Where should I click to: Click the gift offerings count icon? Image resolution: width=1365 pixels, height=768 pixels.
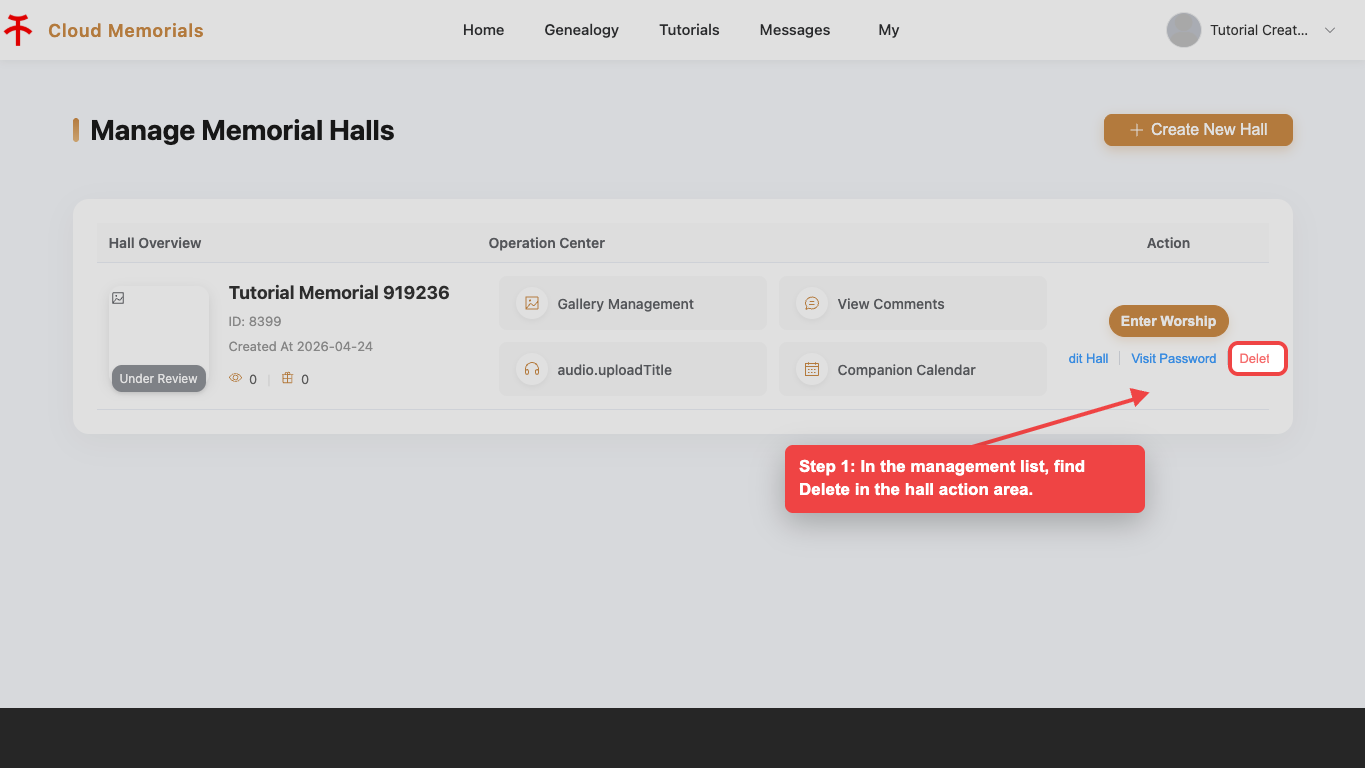[288, 378]
